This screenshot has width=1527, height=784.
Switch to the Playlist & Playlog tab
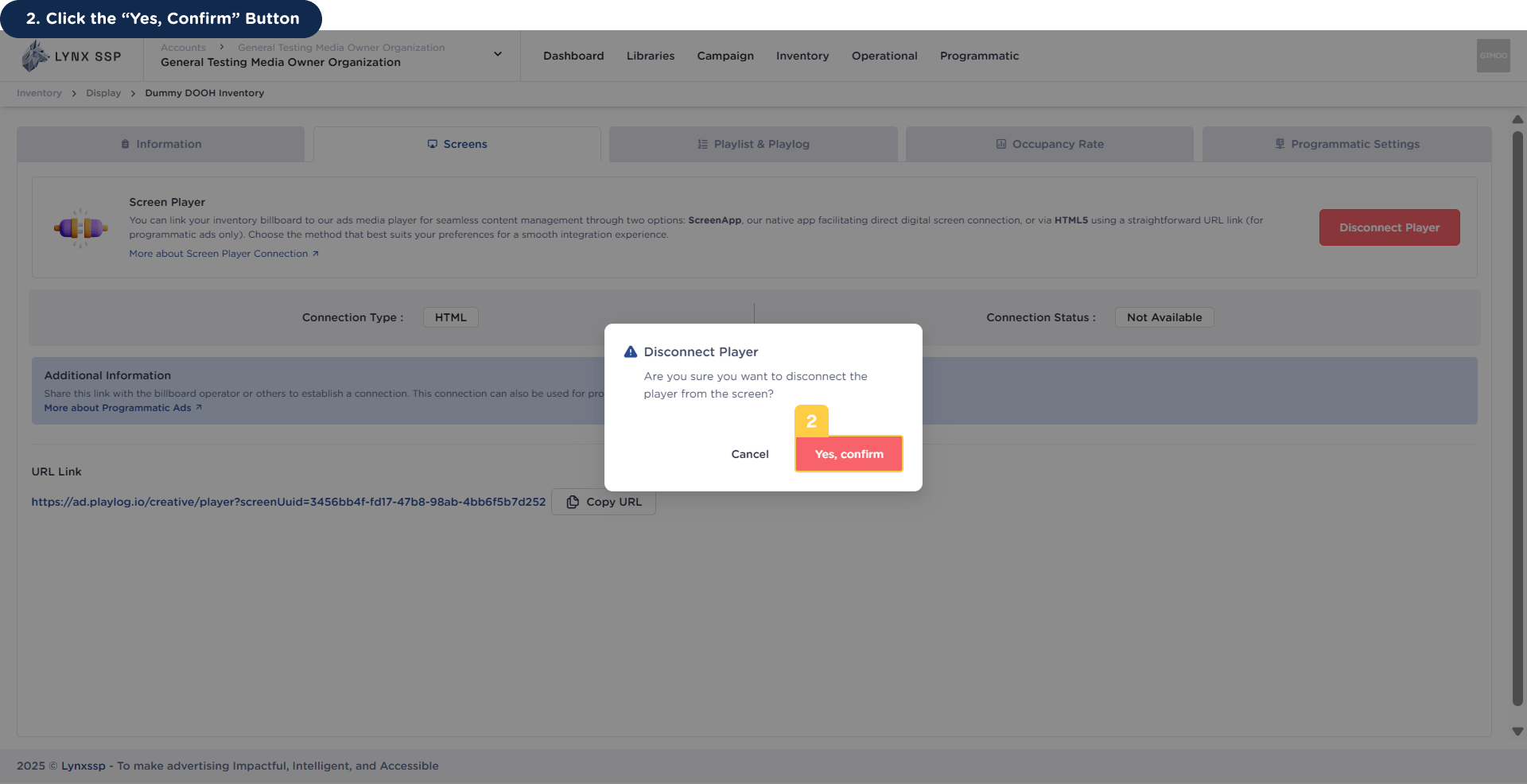[x=753, y=144]
